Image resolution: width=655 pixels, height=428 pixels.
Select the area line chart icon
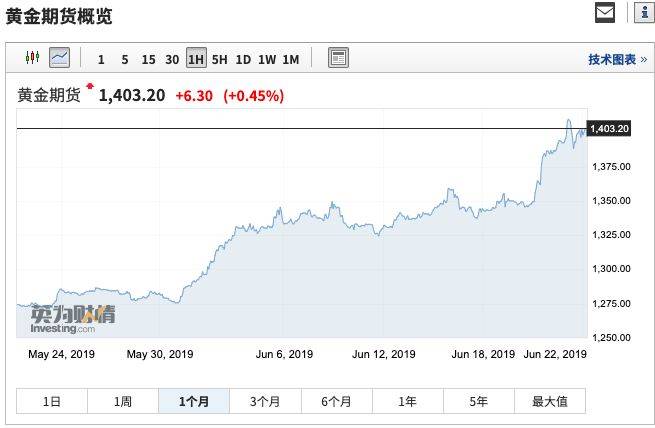pos(60,58)
